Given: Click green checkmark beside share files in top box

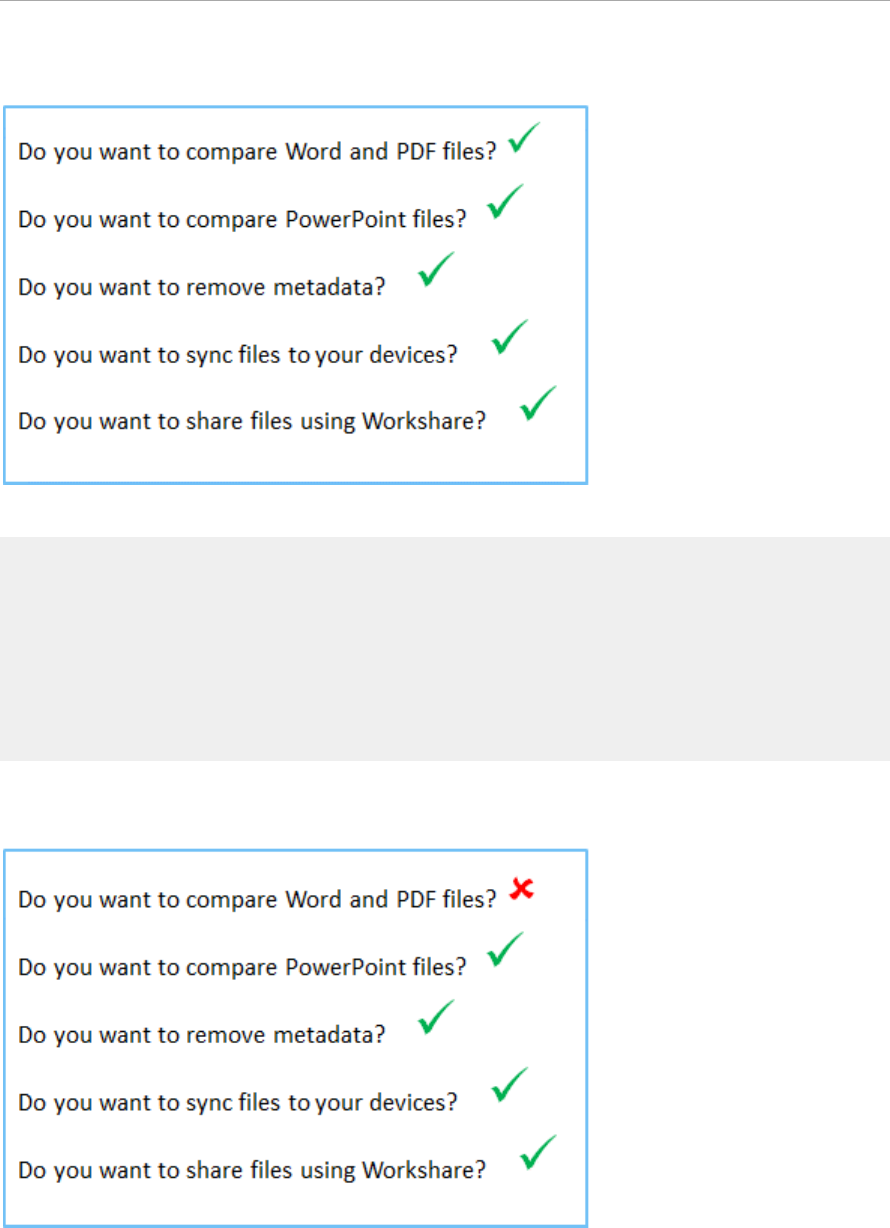Looking at the screenshot, I should click(x=538, y=403).
